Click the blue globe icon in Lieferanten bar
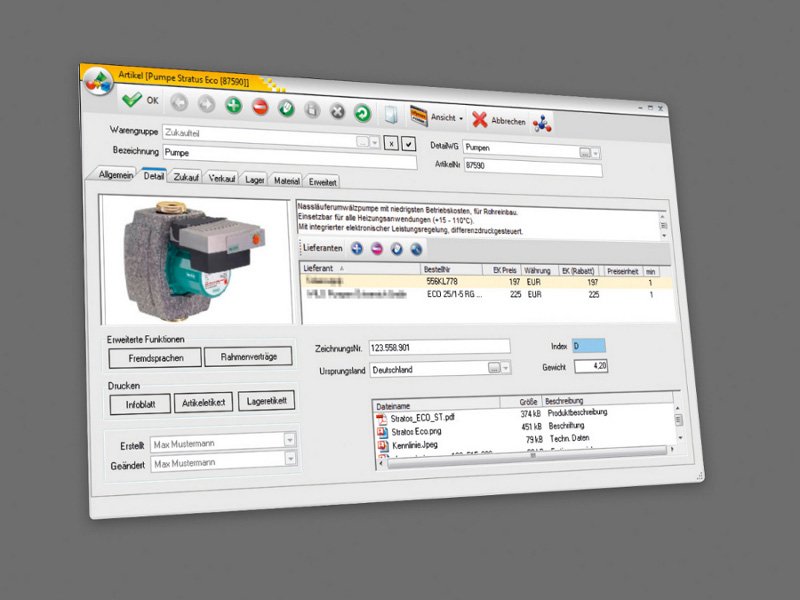The width and height of the screenshot is (800, 600). (416, 249)
